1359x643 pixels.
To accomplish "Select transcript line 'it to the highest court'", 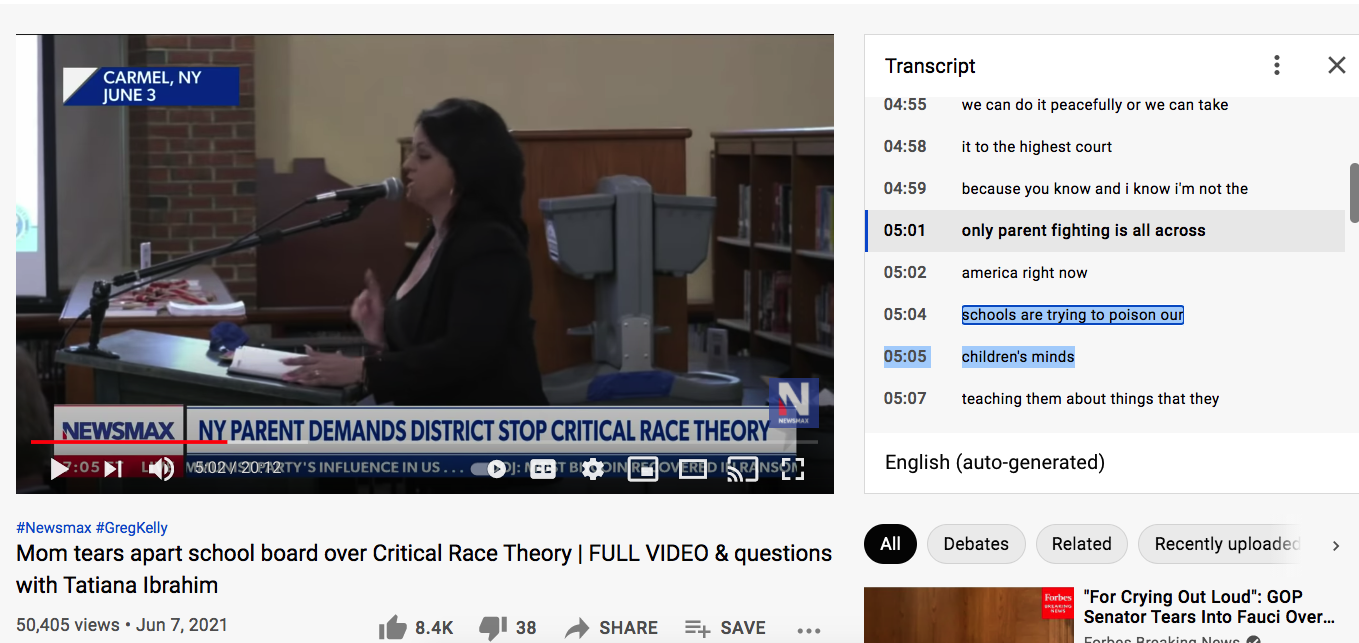I will (1037, 147).
